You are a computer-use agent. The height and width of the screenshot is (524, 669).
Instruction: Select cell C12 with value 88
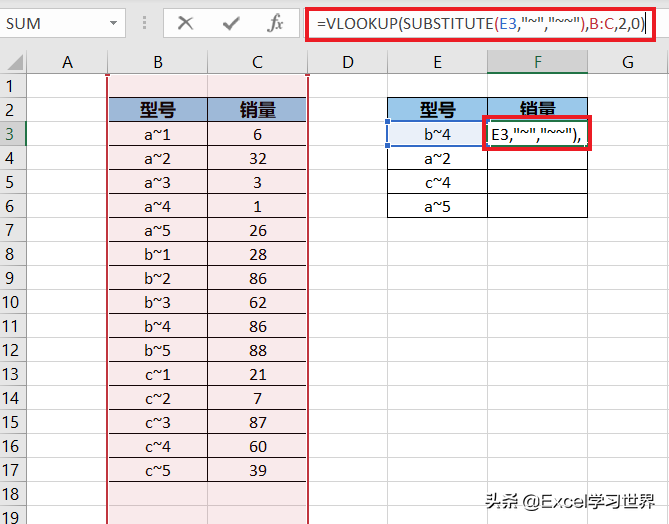tap(257, 350)
